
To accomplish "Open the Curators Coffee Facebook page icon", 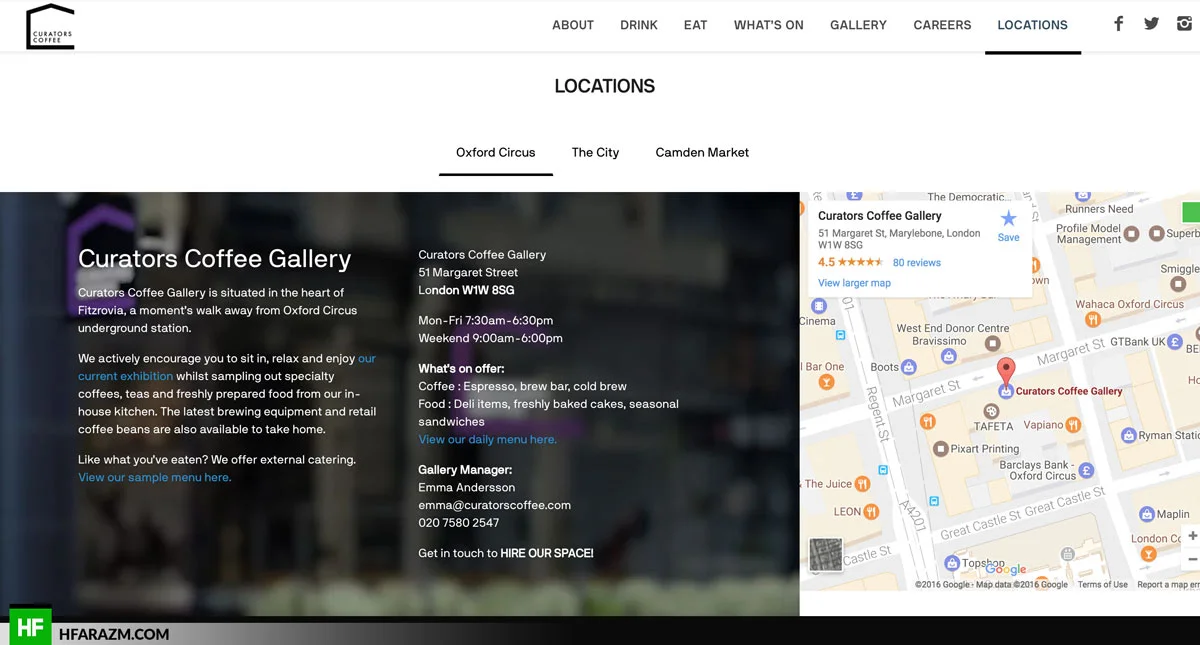I will [x=1119, y=24].
